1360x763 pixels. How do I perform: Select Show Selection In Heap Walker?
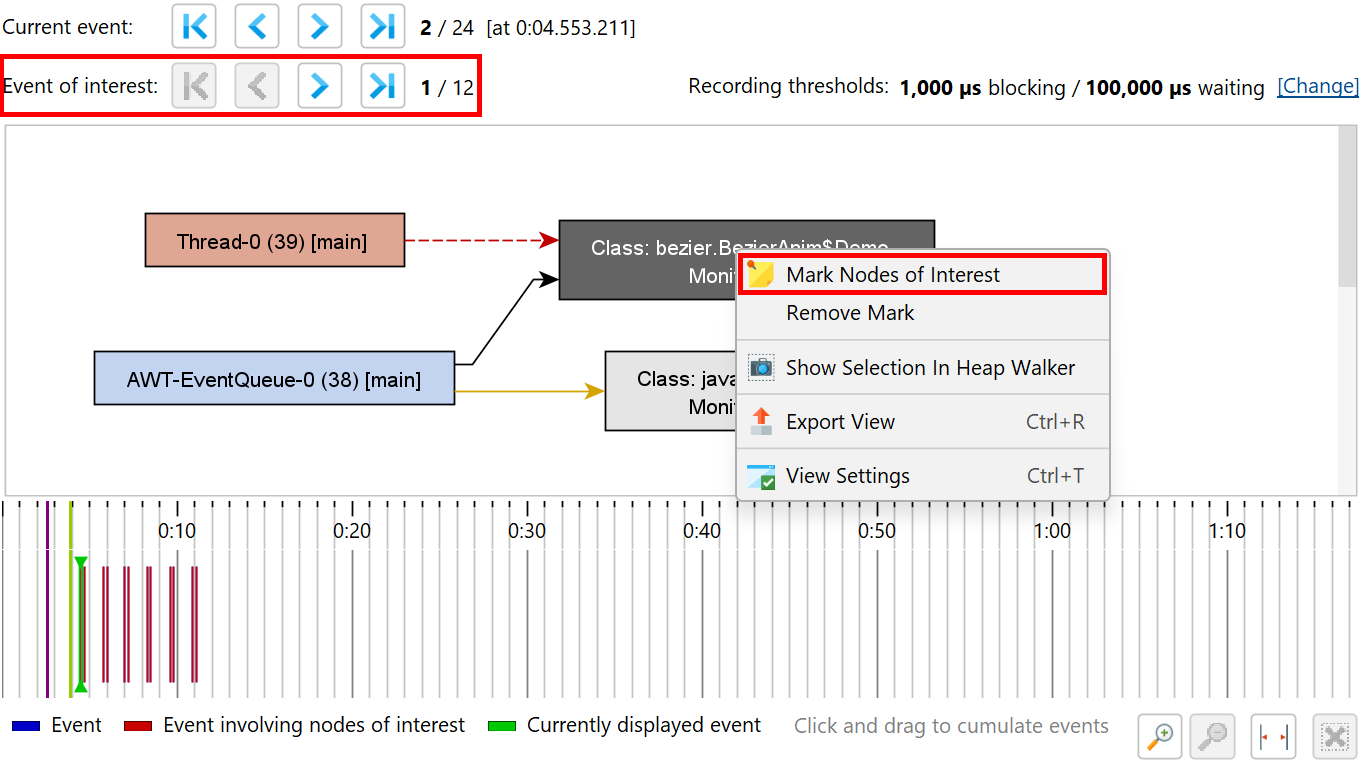click(x=922, y=367)
